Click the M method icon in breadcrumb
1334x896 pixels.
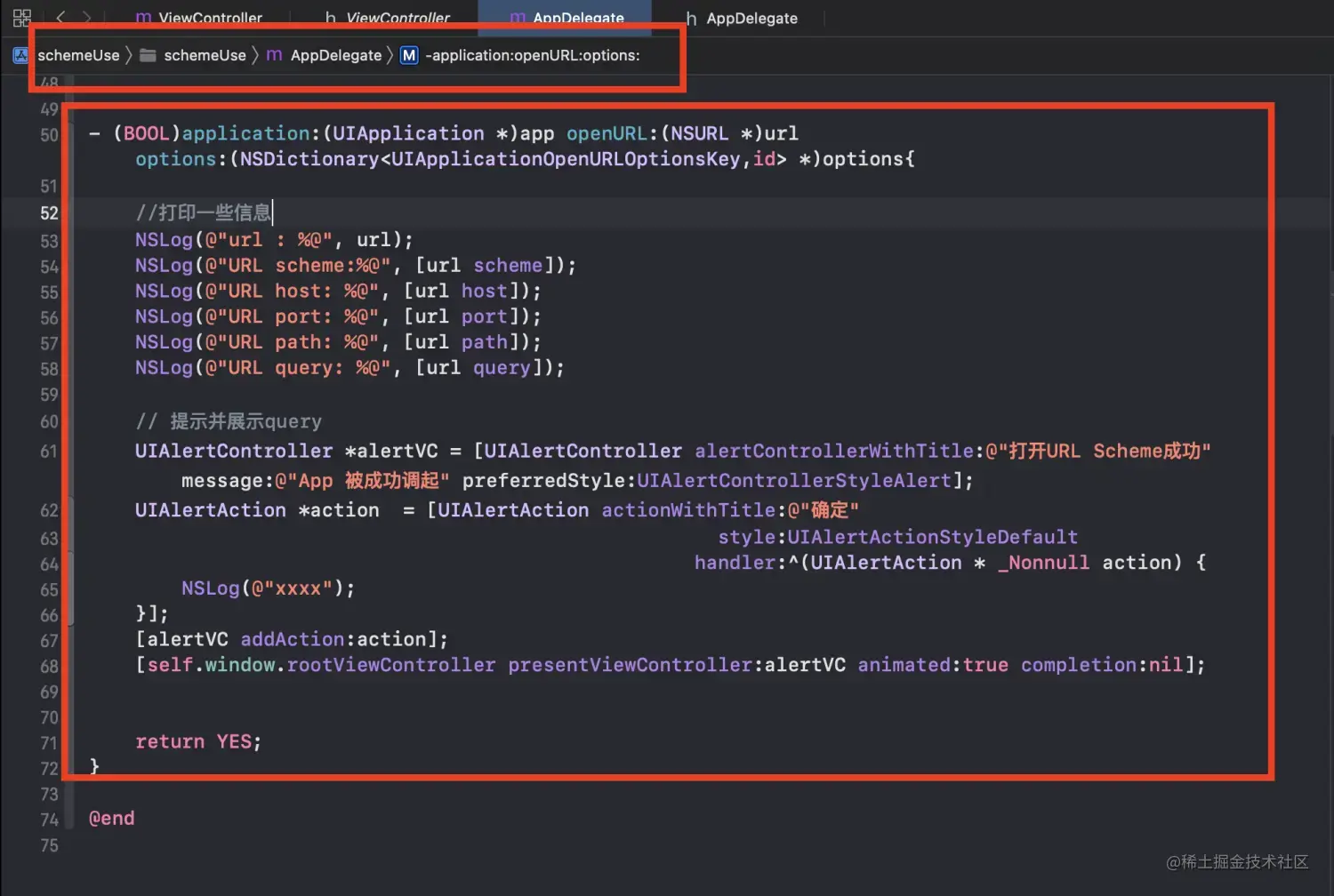tap(409, 55)
